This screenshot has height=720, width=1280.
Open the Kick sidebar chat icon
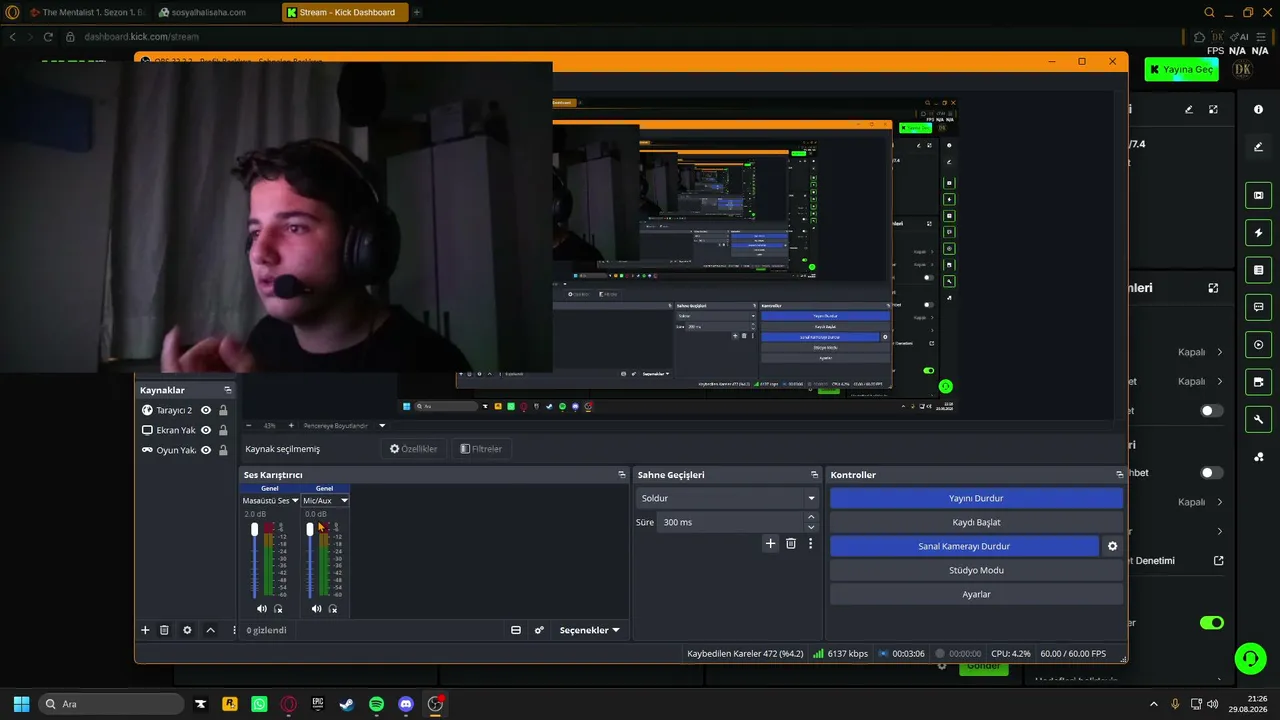pyautogui.click(x=1258, y=307)
